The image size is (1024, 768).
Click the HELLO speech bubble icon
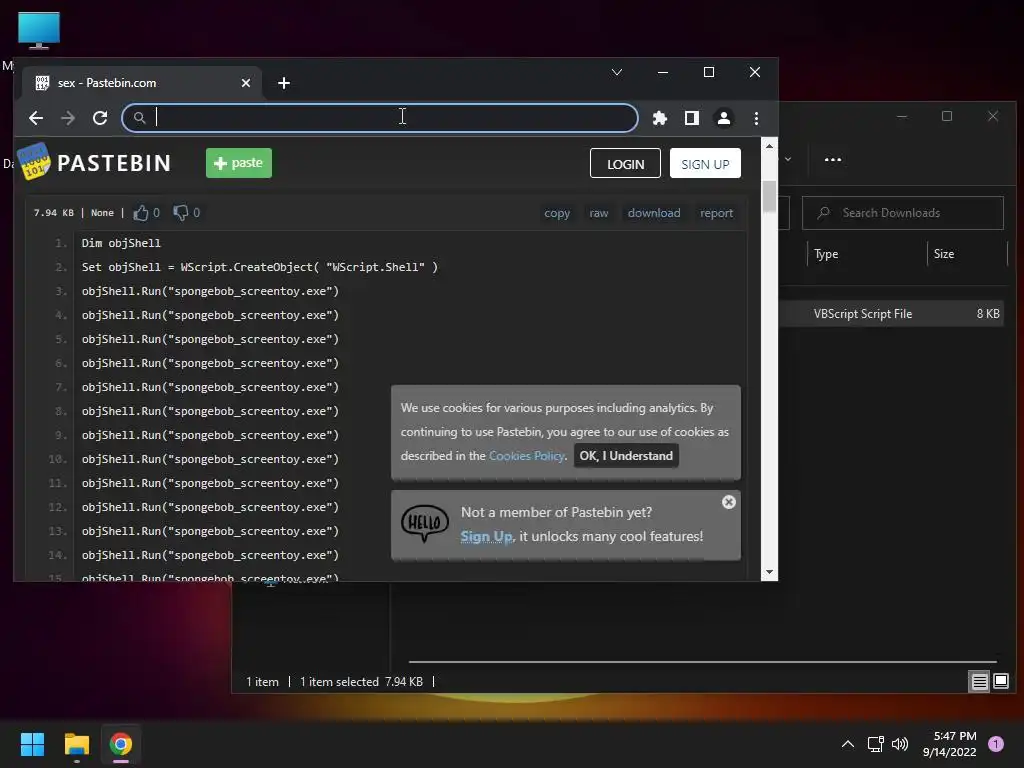[424, 524]
